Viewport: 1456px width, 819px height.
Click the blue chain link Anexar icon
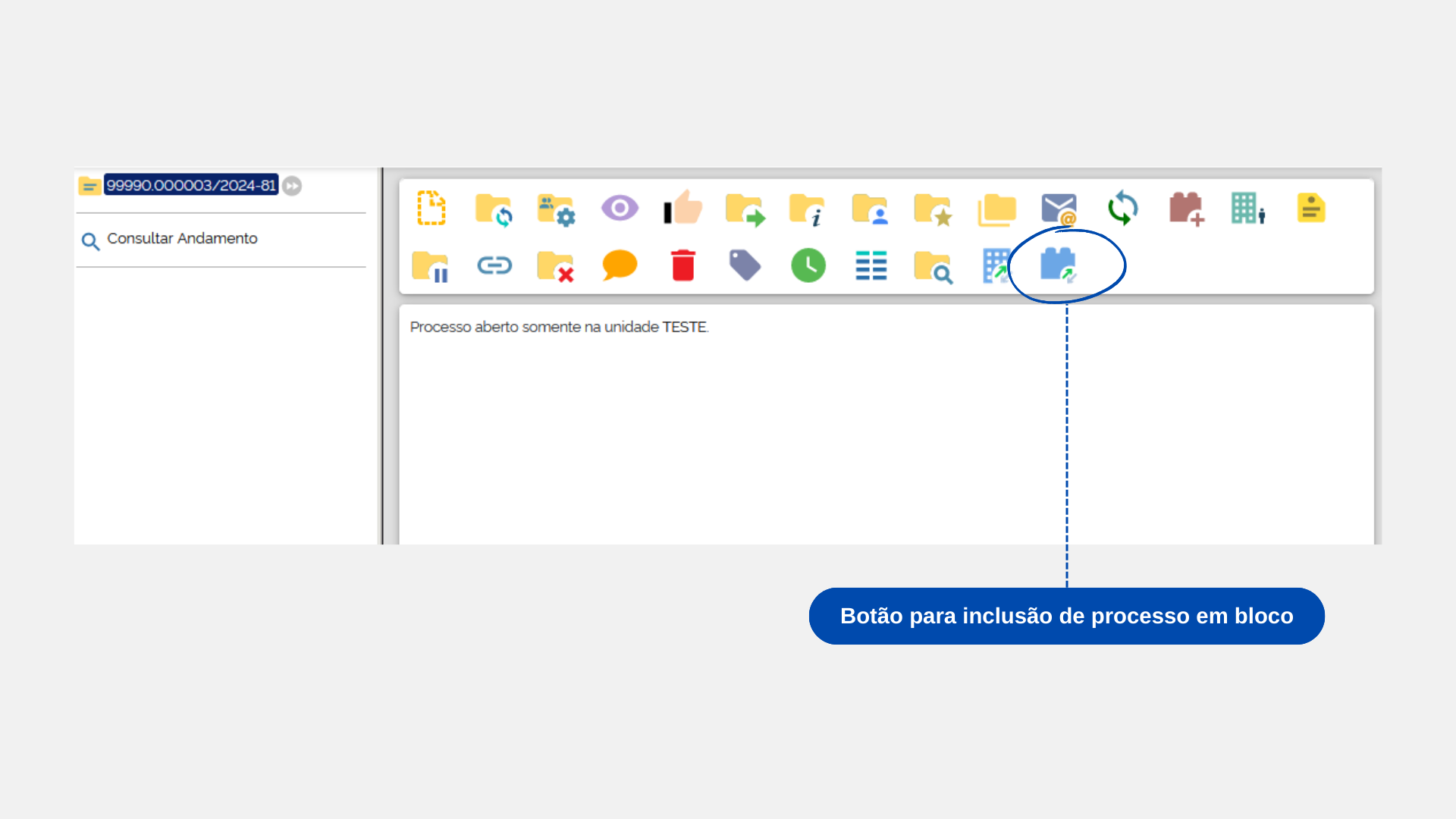point(494,265)
